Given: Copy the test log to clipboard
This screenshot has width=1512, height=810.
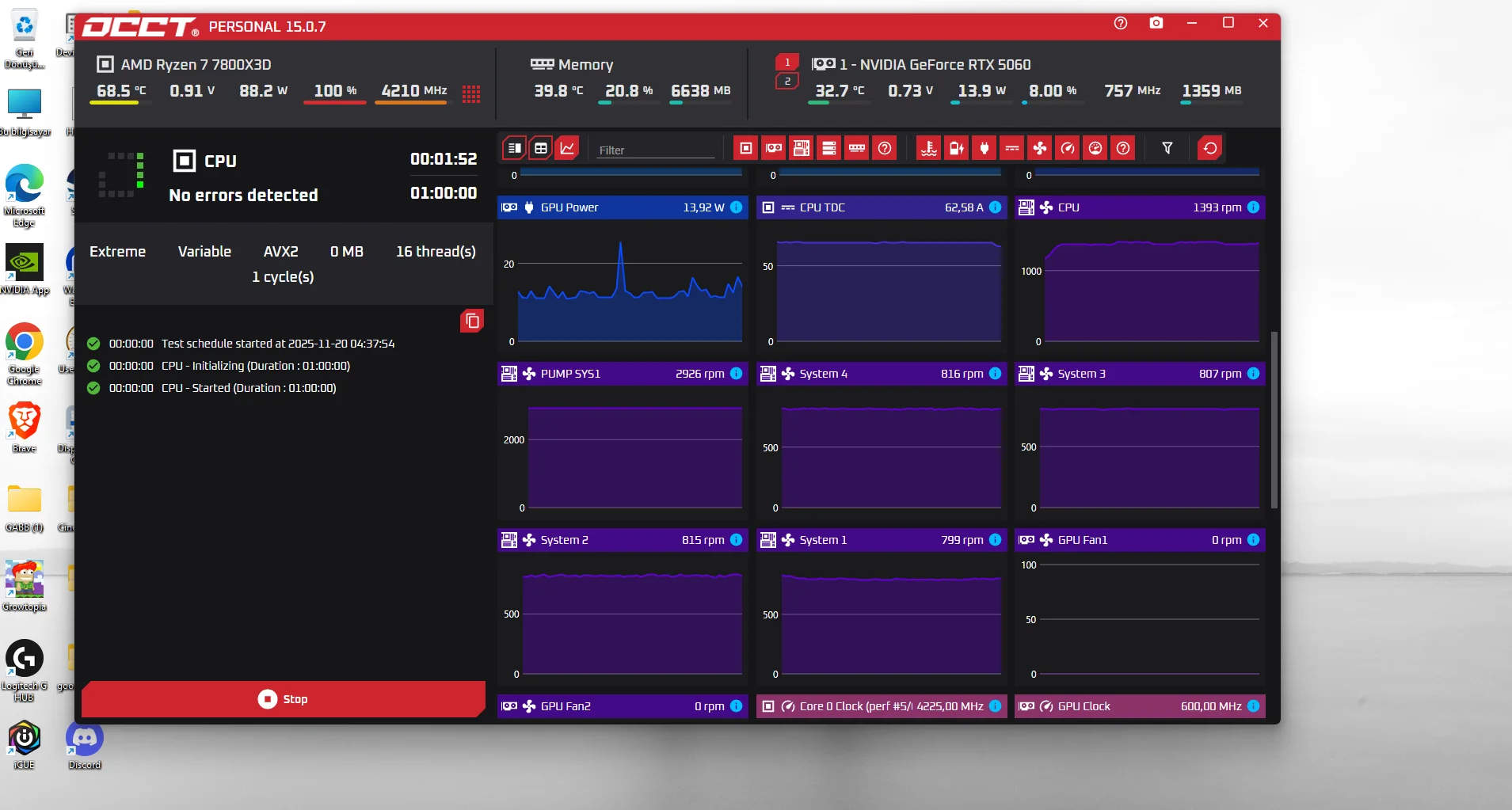Looking at the screenshot, I should click(x=472, y=321).
